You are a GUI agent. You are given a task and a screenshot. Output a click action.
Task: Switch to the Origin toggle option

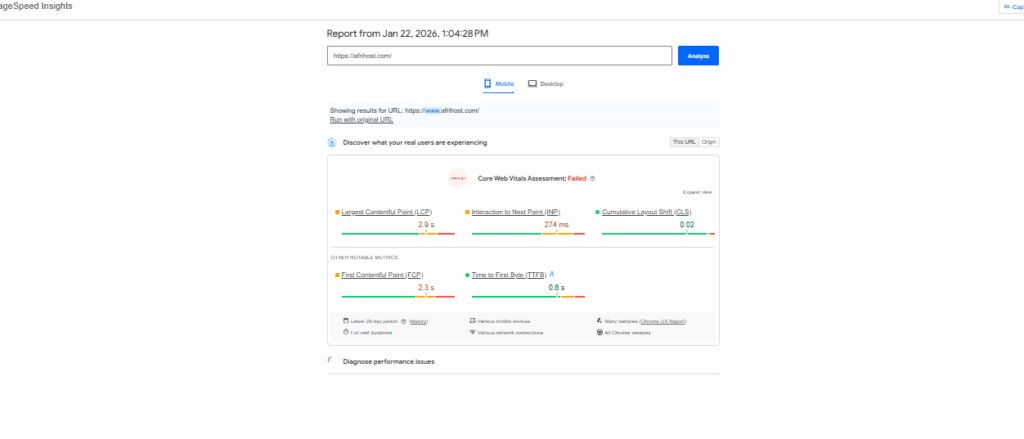coord(708,142)
